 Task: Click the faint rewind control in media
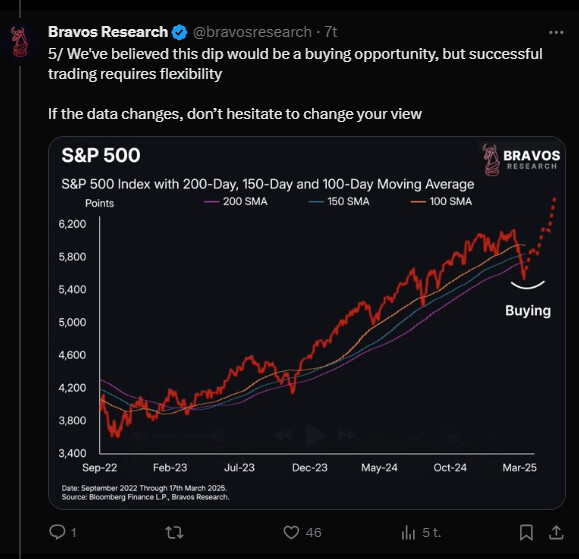point(283,435)
